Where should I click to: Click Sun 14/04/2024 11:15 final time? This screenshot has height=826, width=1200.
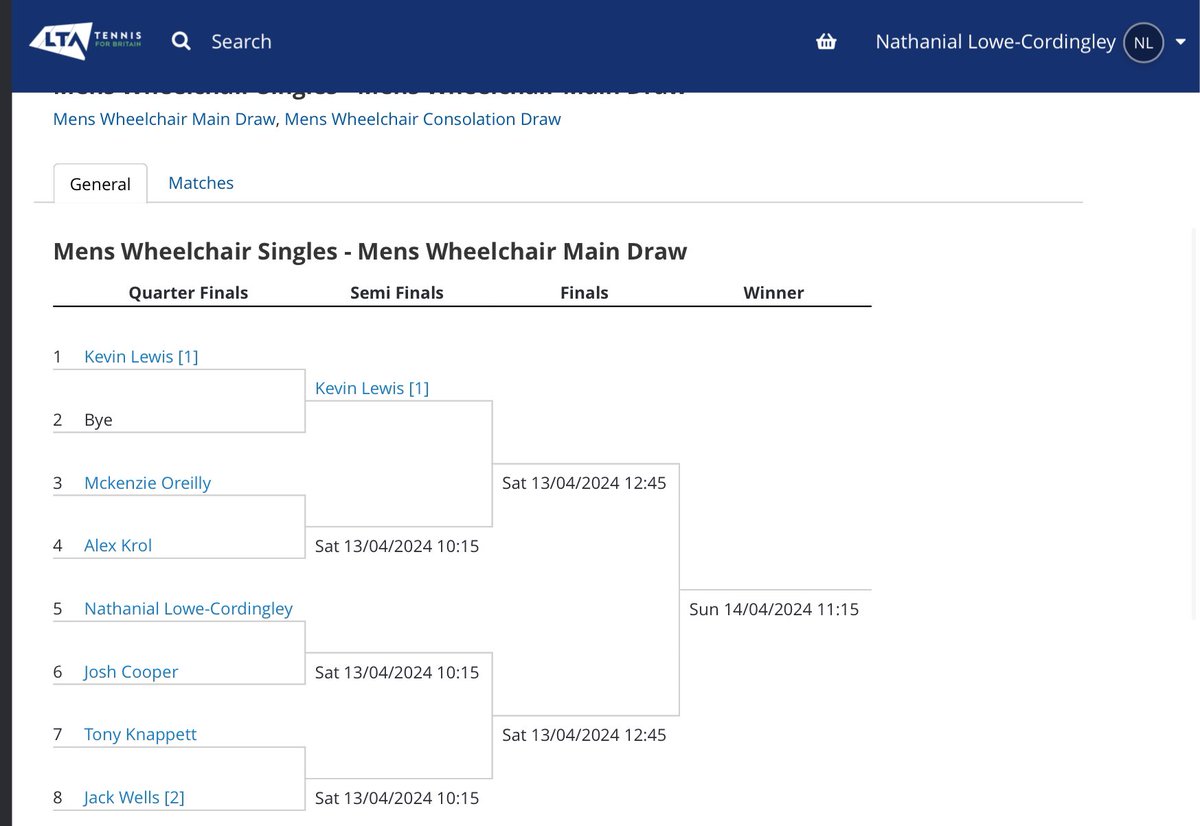tap(774, 609)
